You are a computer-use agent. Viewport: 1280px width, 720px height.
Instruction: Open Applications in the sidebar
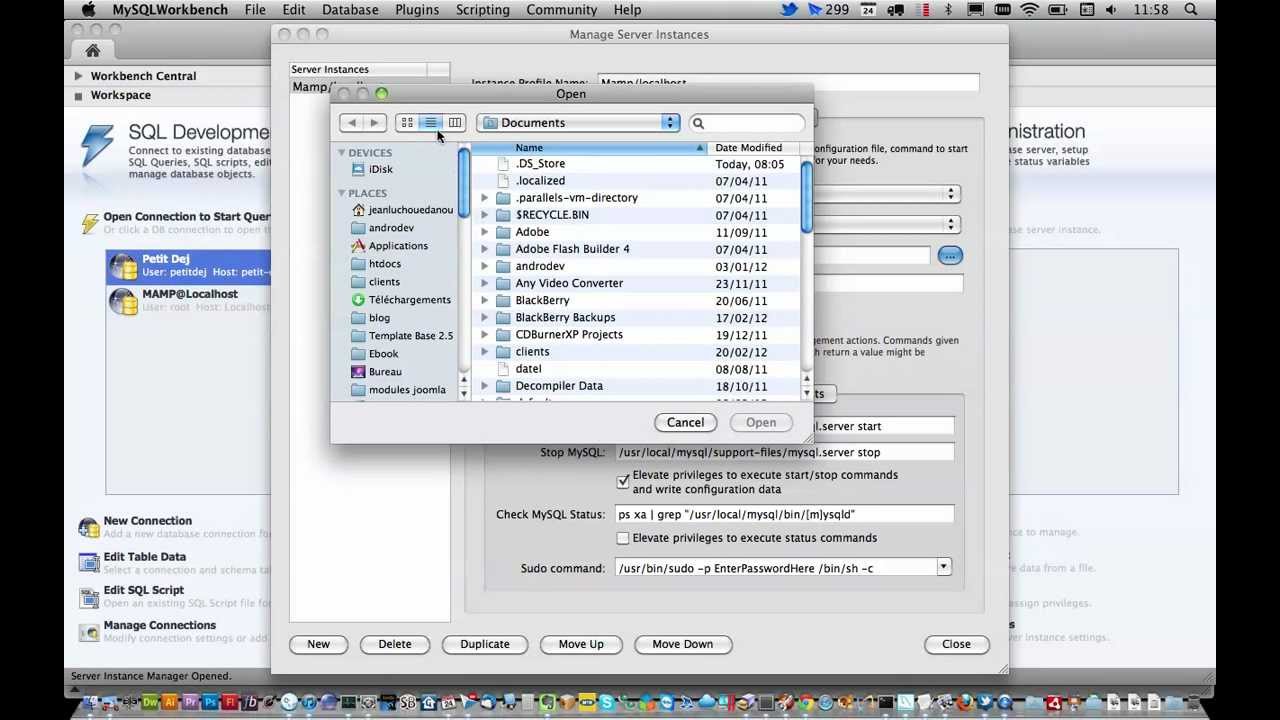pos(390,246)
